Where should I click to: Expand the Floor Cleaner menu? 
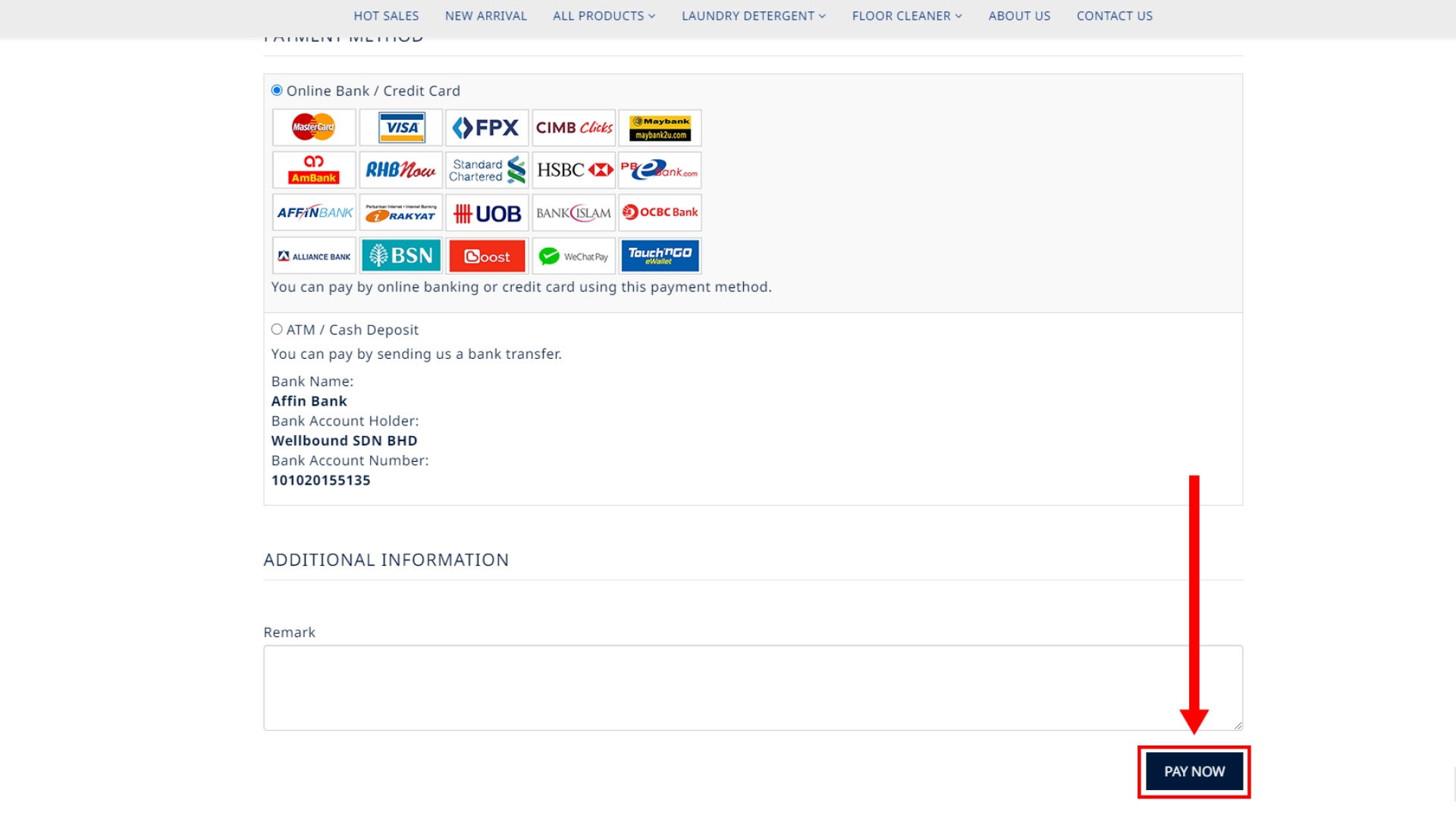(x=906, y=16)
